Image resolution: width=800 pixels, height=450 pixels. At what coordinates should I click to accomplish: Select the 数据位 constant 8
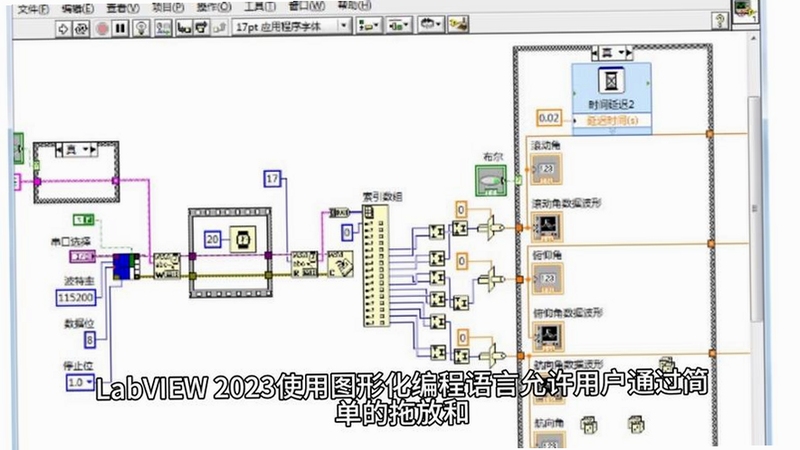coord(90,340)
